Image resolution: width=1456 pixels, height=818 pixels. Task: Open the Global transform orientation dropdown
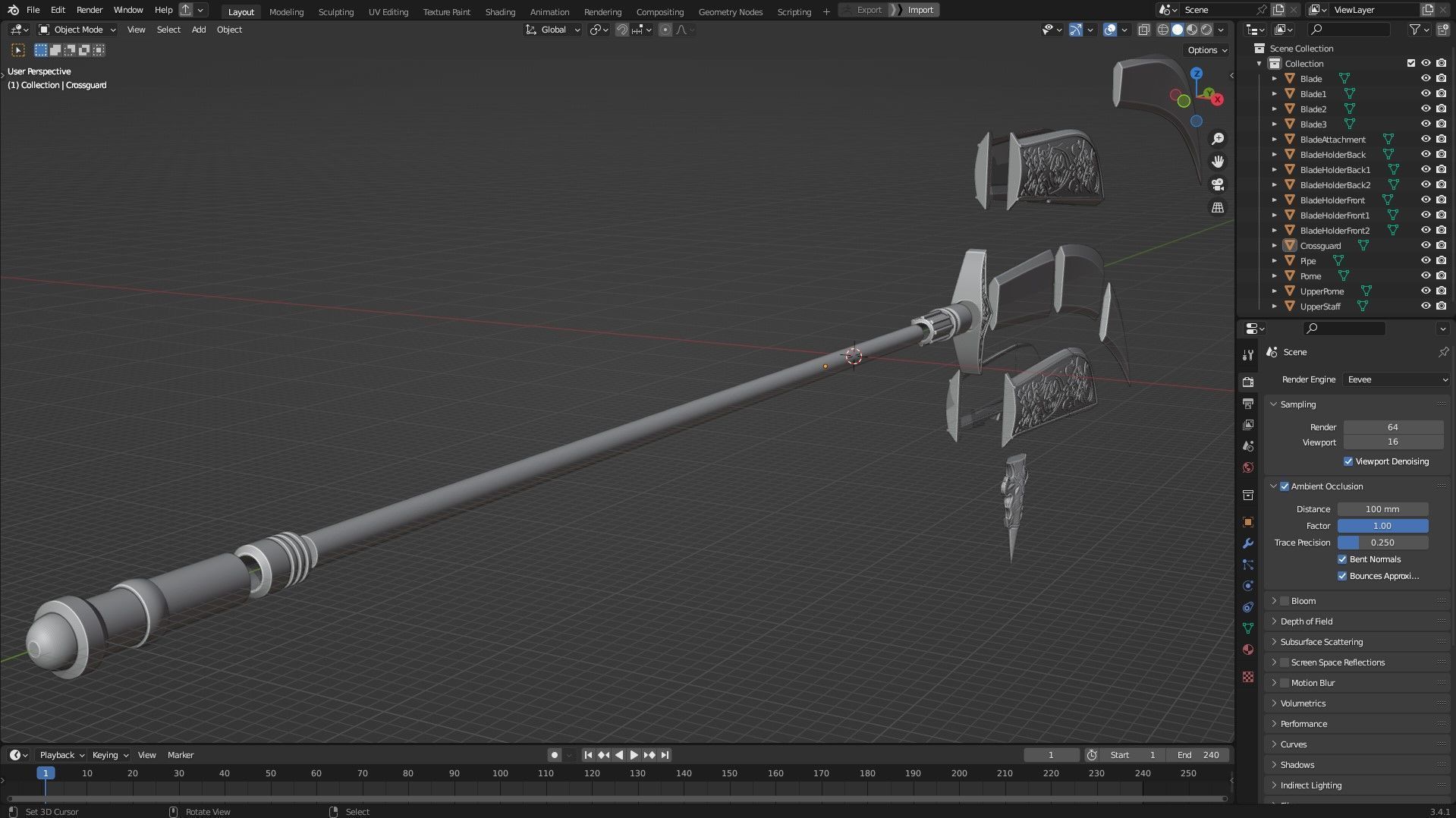point(553,30)
